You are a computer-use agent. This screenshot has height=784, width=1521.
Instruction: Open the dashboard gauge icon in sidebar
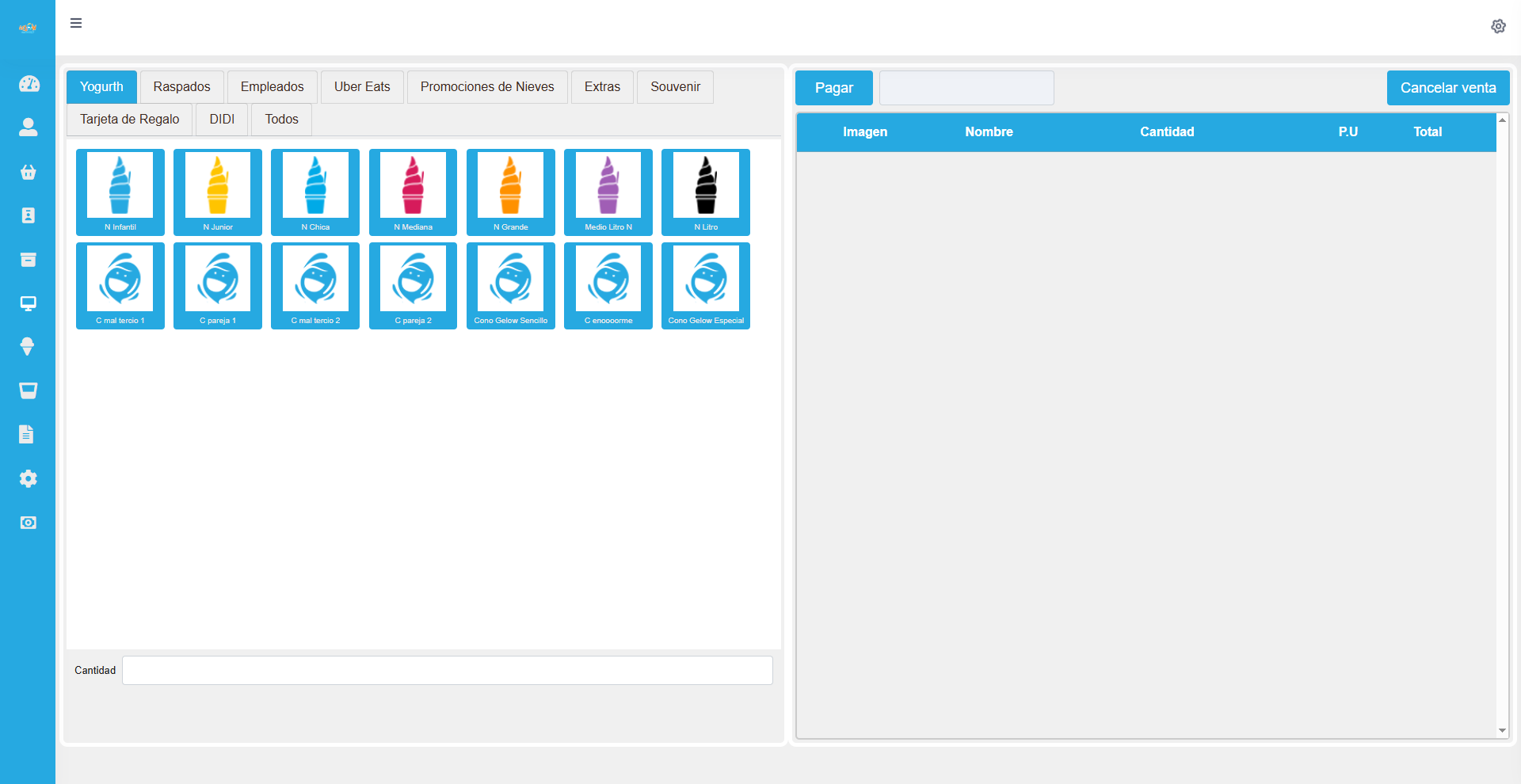[29, 84]
